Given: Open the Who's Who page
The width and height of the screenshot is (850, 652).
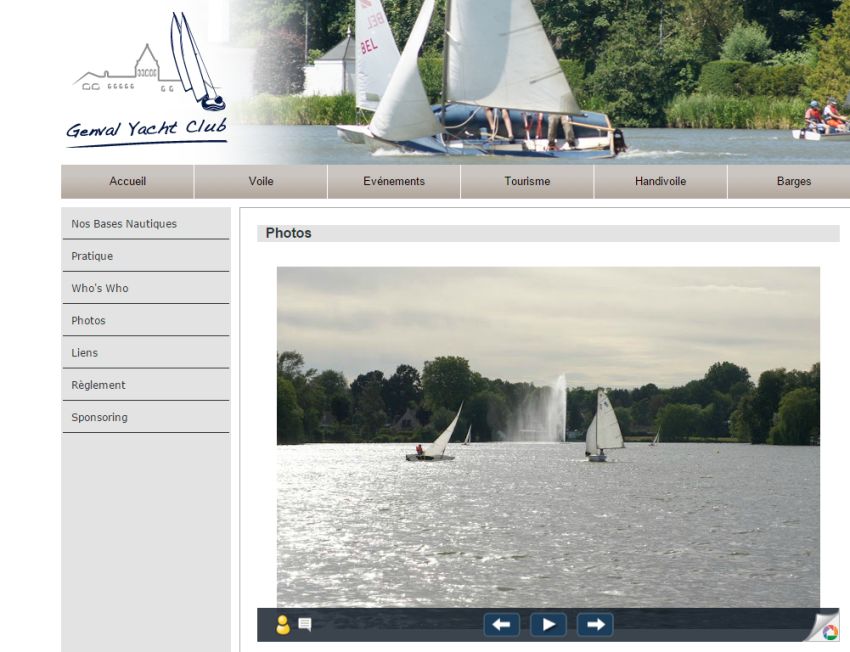Looking at the screenshot, I should (x=100, y=288).
